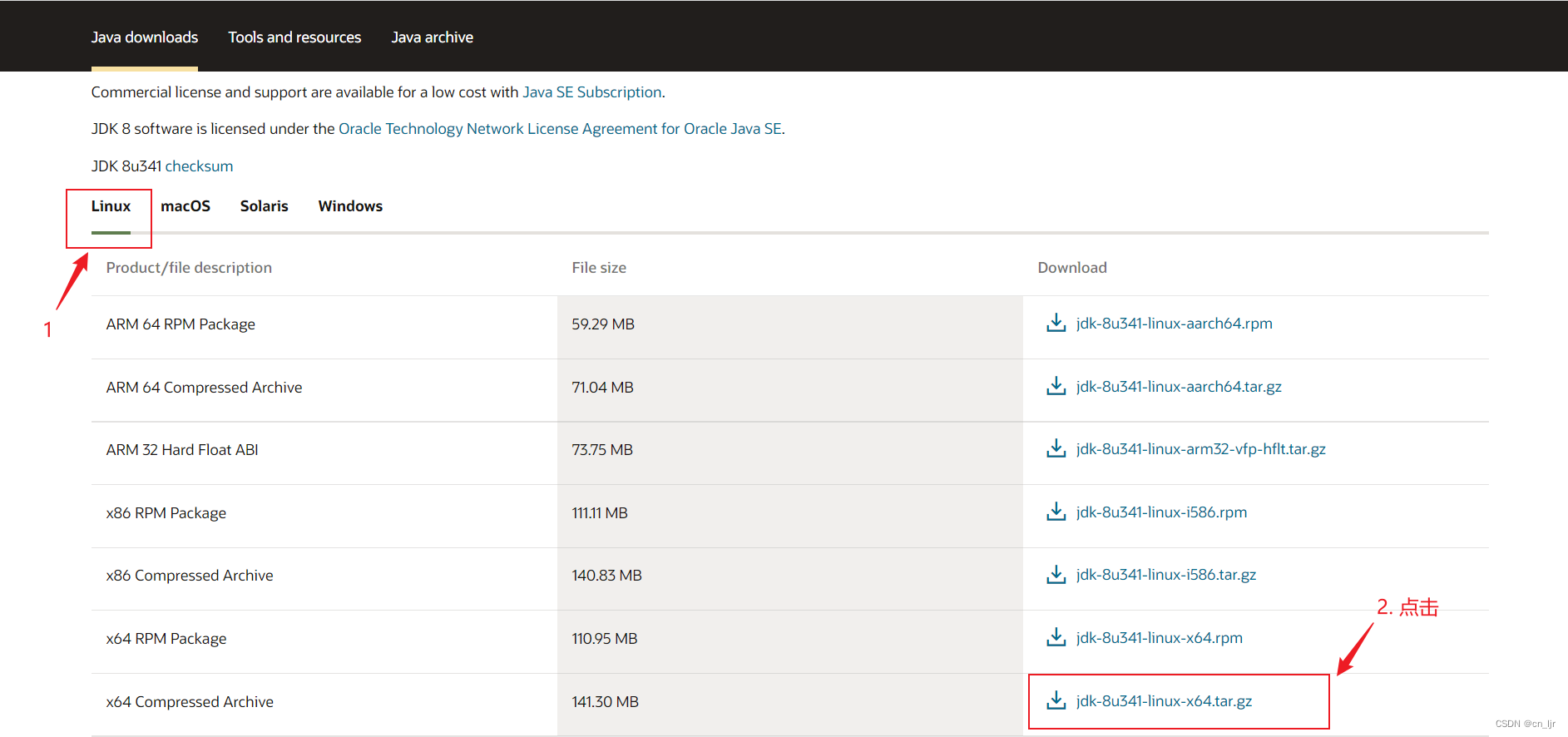Download jdk-8u341-linux-x64.tar.gz file link
The width and height of the screenshot is (1568, 737).
(1164, 701)
